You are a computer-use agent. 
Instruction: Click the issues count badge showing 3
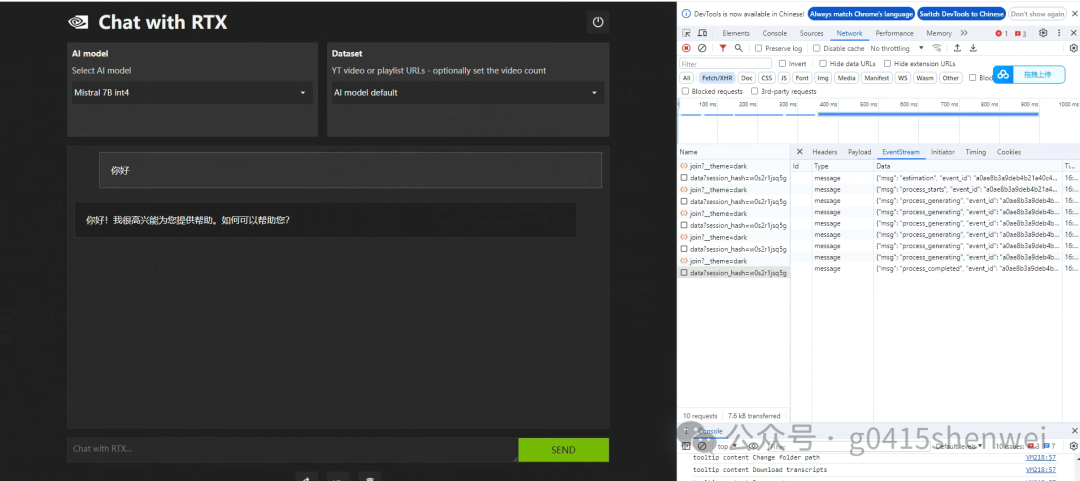pos(1021,33)
